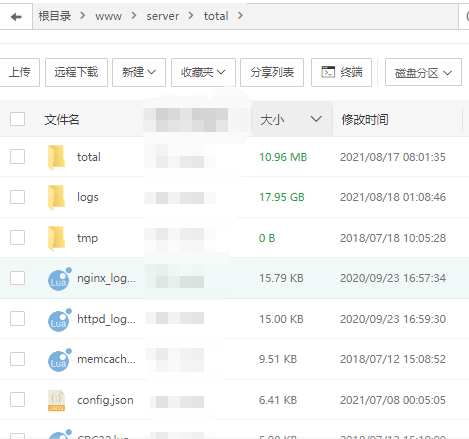Click the JSON icon for config.json
Screen dimensions: 469x439
(x=56, y=400)
